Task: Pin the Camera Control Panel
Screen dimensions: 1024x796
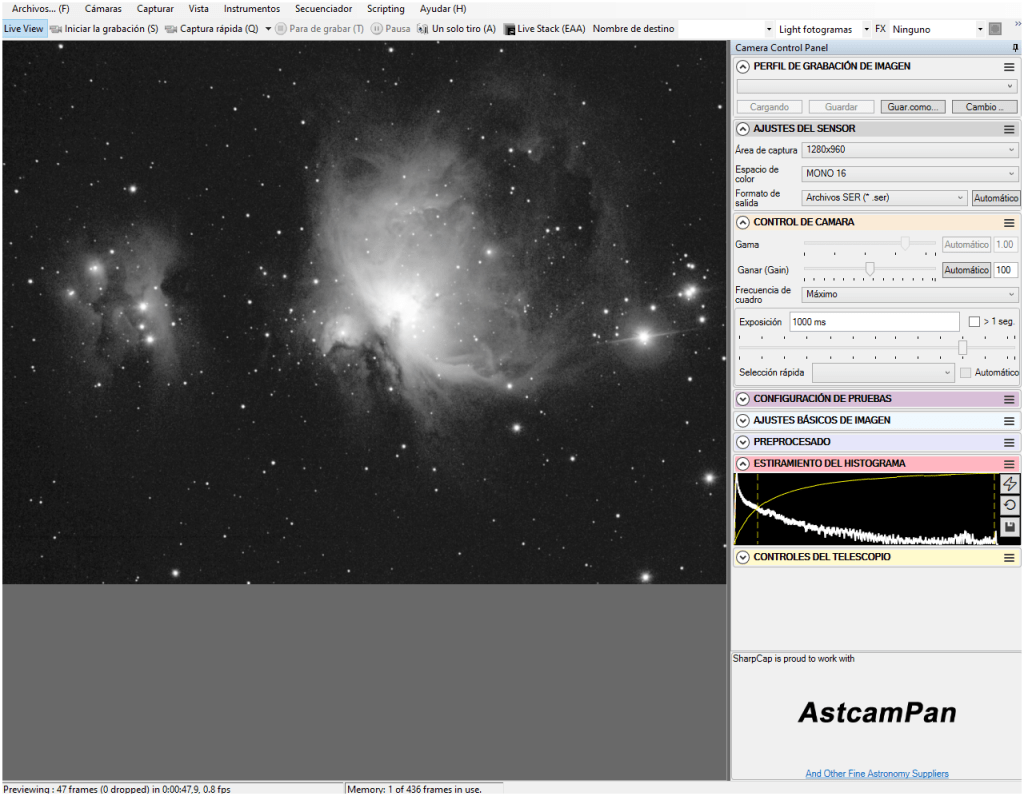Action: point(1016,48)
